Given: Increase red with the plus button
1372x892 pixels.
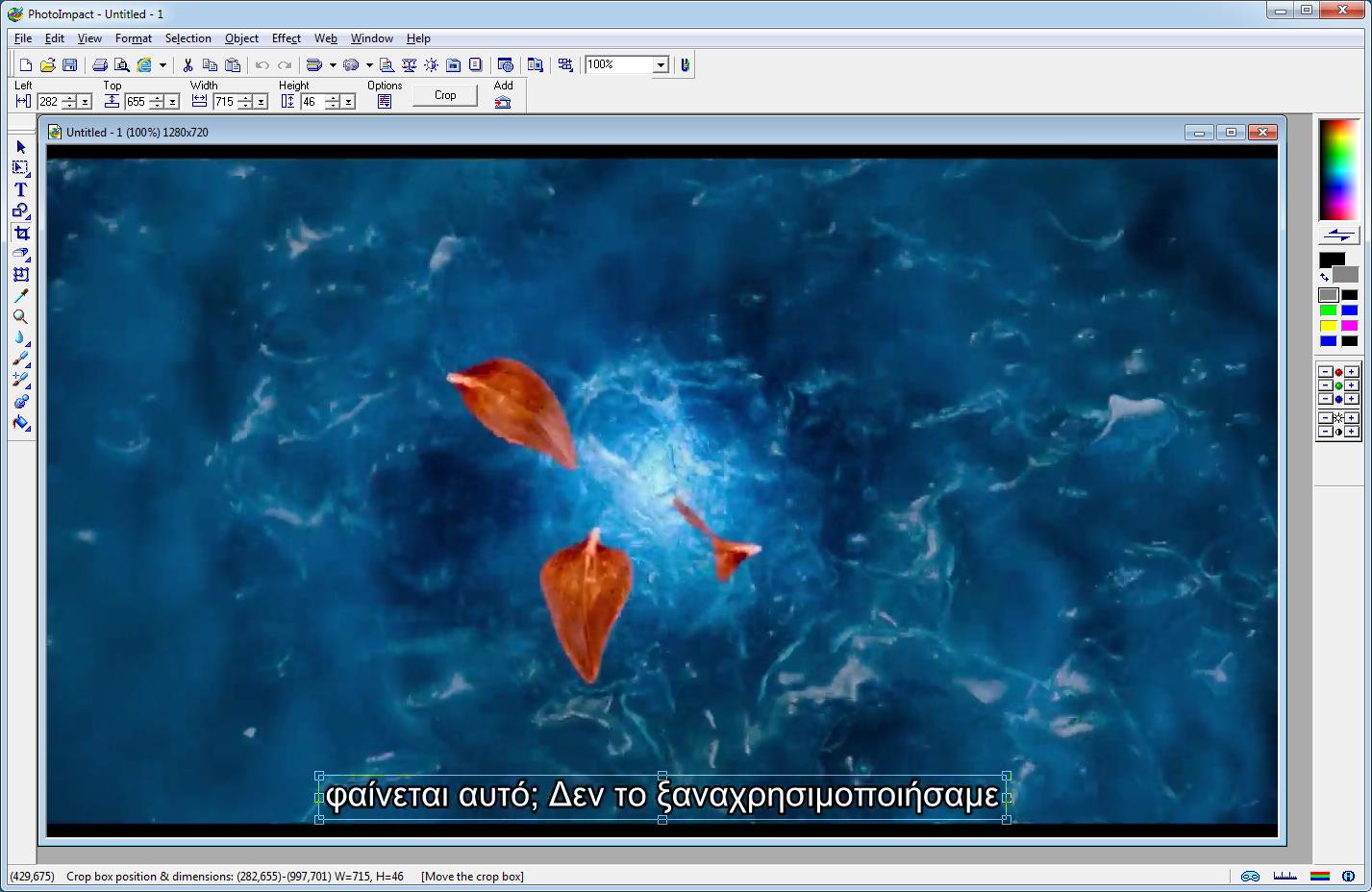Looking at the screenshot, I should click(1352, 372).
